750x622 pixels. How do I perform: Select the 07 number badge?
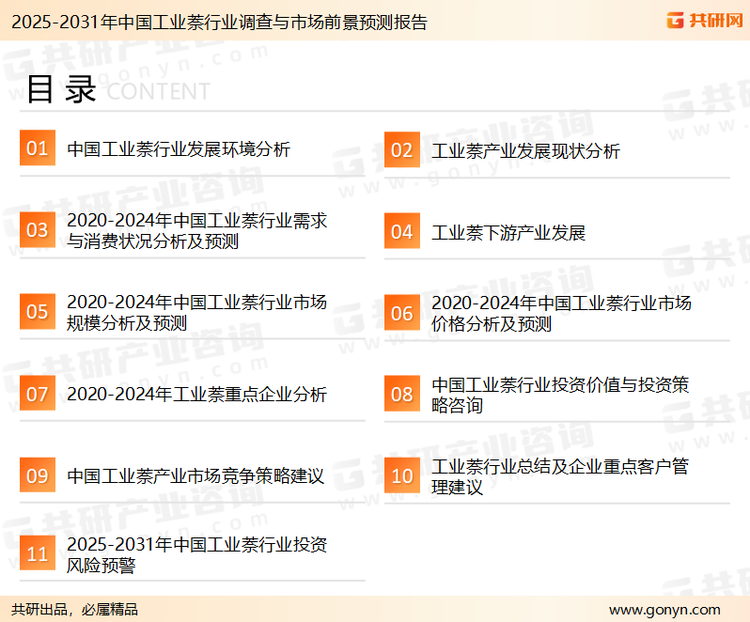click(37, 394)
